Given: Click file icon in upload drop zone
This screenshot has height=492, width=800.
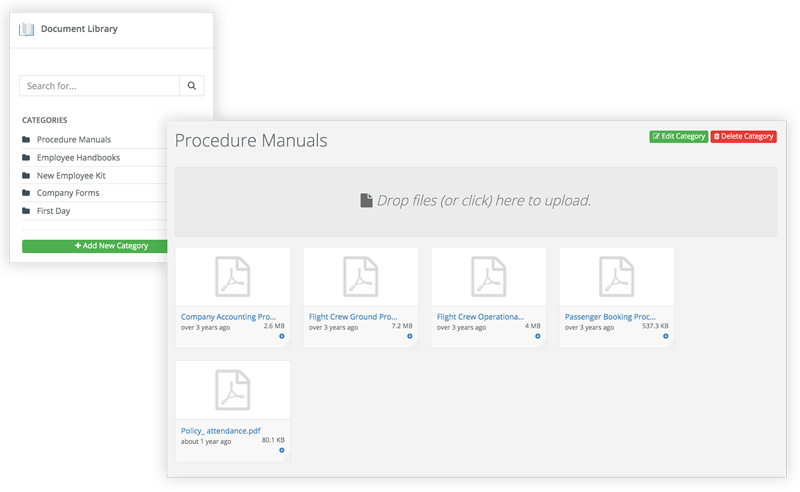Looking at the screenshot, I should coord(366,201).
